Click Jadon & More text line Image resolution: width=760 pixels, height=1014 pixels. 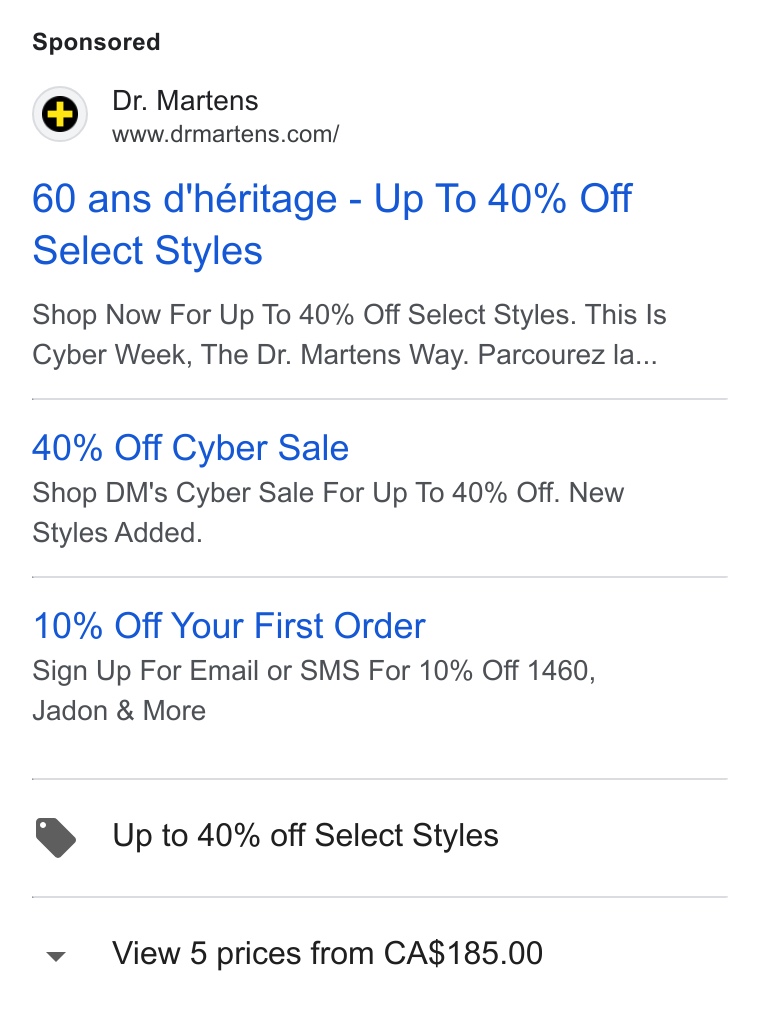(x=119, y=711)
